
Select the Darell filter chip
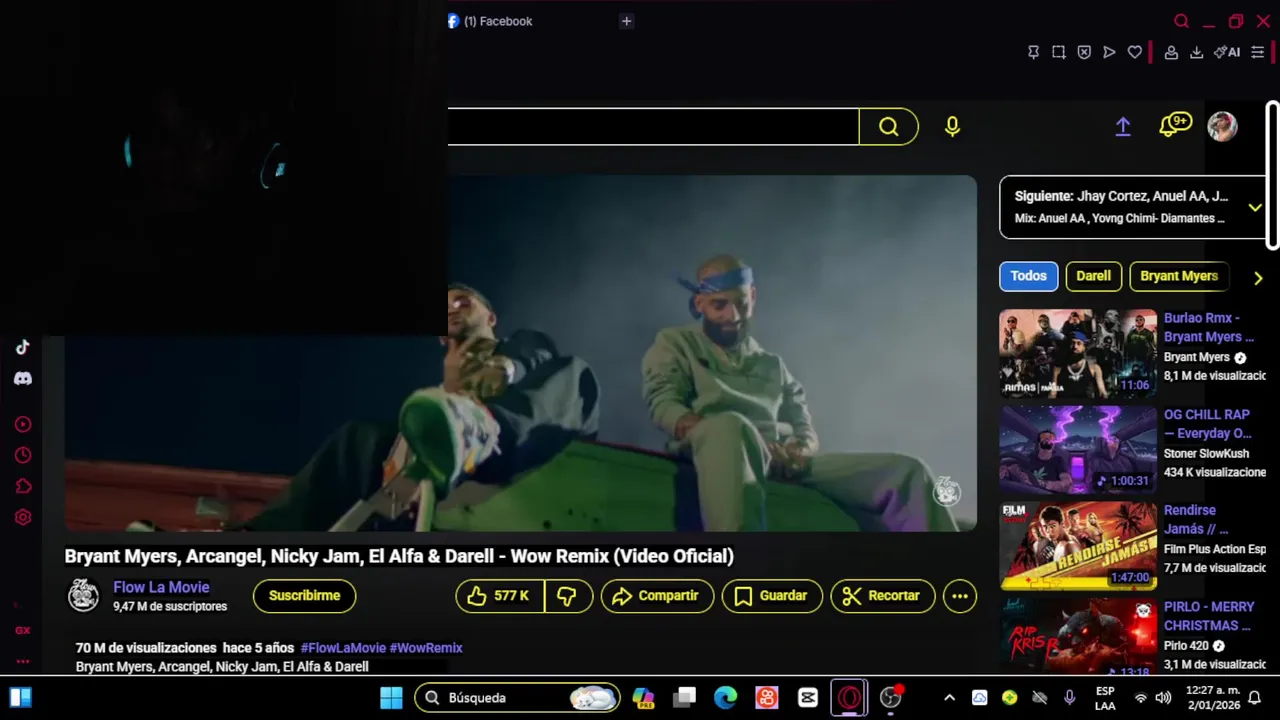tap(1093, 276)
